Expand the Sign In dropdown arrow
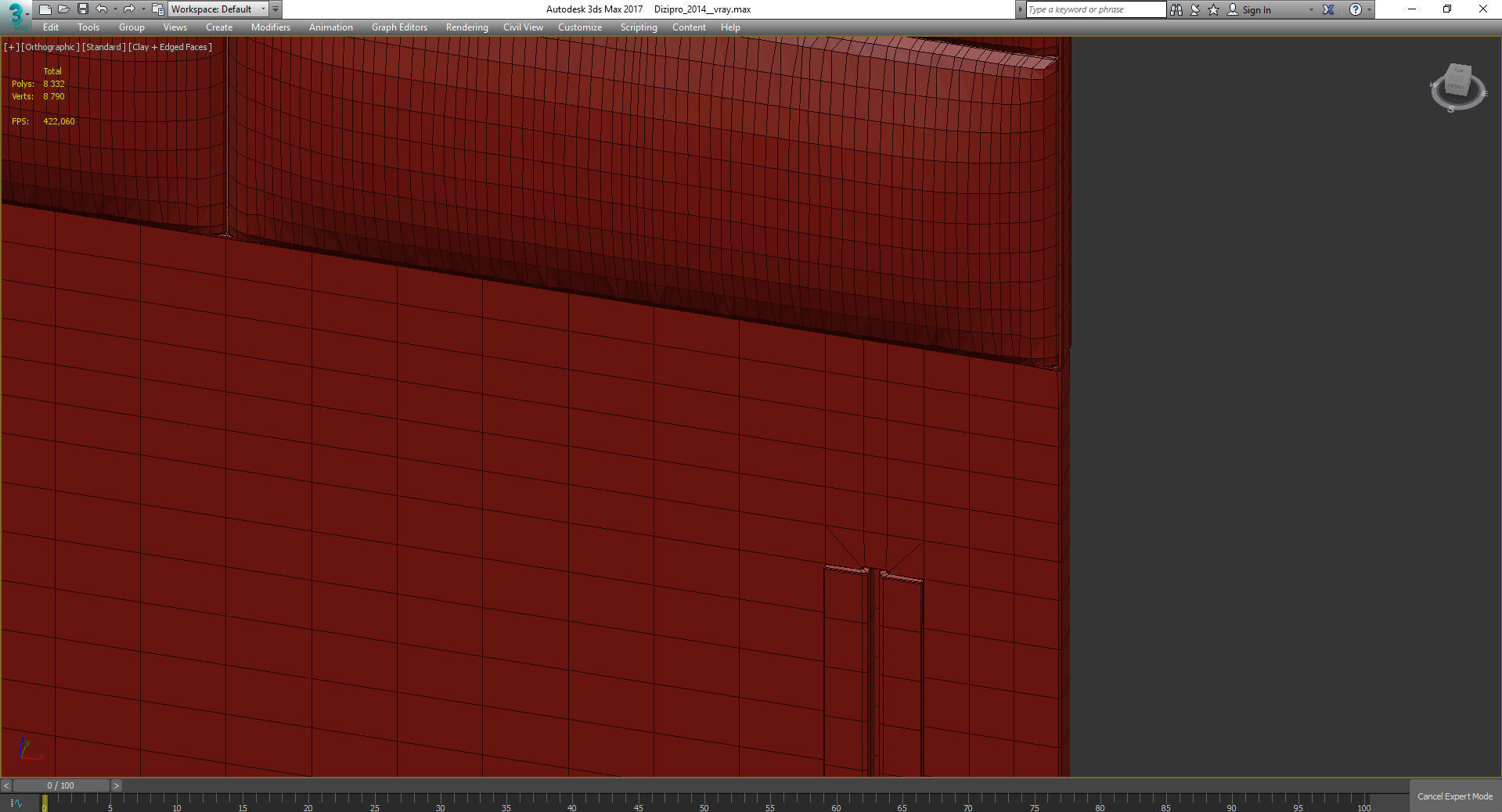The width and height of the screenshot is (1502, 812). click(x=1311, y=10)
